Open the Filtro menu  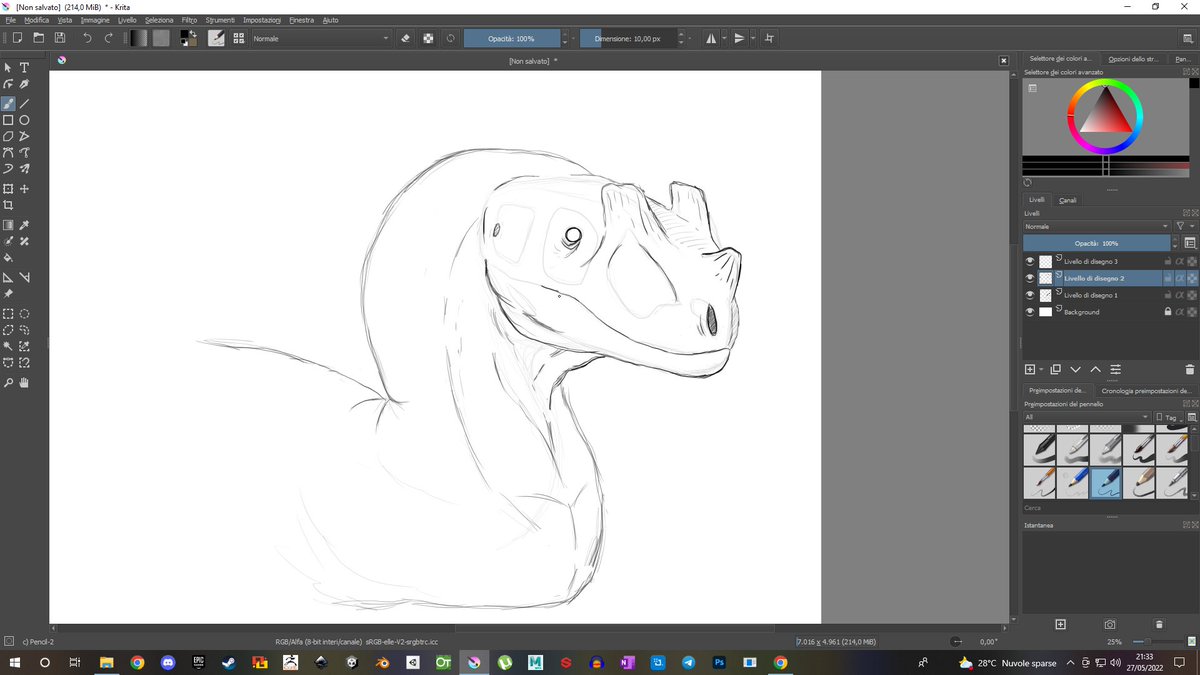coord(189,20)
